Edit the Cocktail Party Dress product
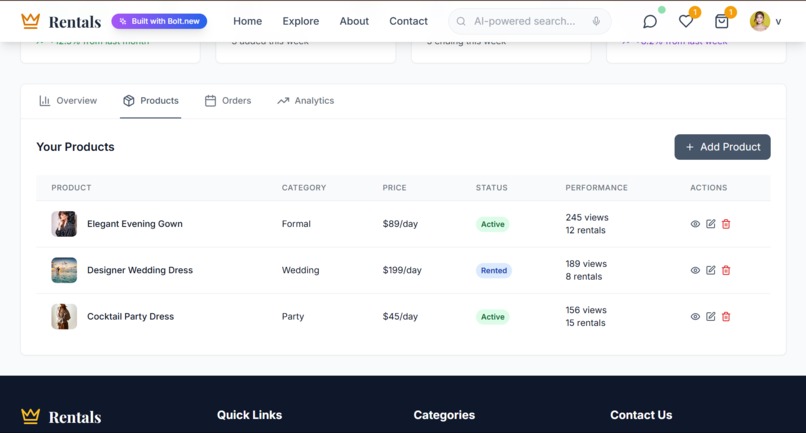This screenshot has width=806, height=433. [x=710, y=316]
